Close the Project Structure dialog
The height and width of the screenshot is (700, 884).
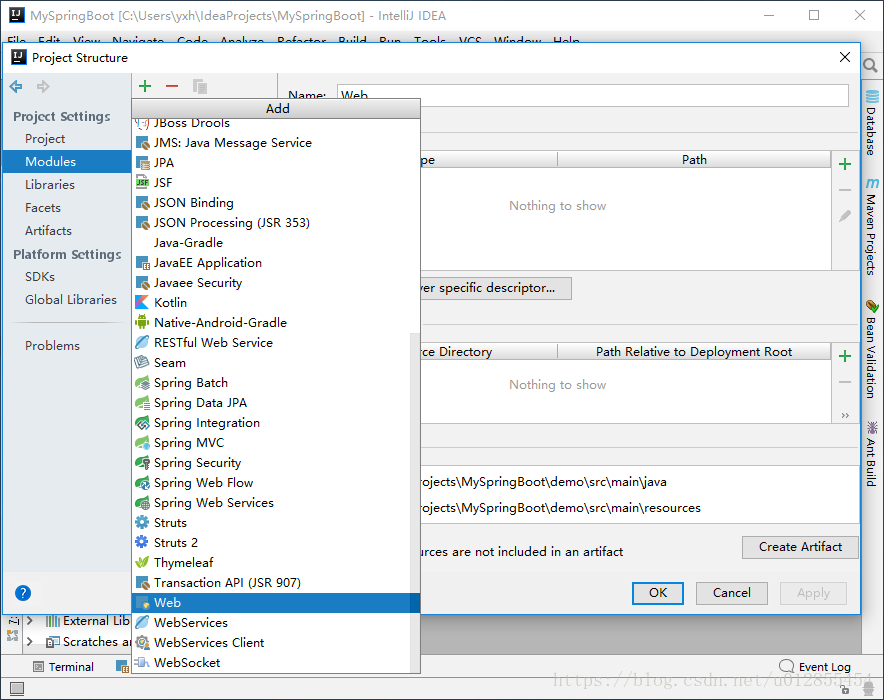tap(845, 57)
